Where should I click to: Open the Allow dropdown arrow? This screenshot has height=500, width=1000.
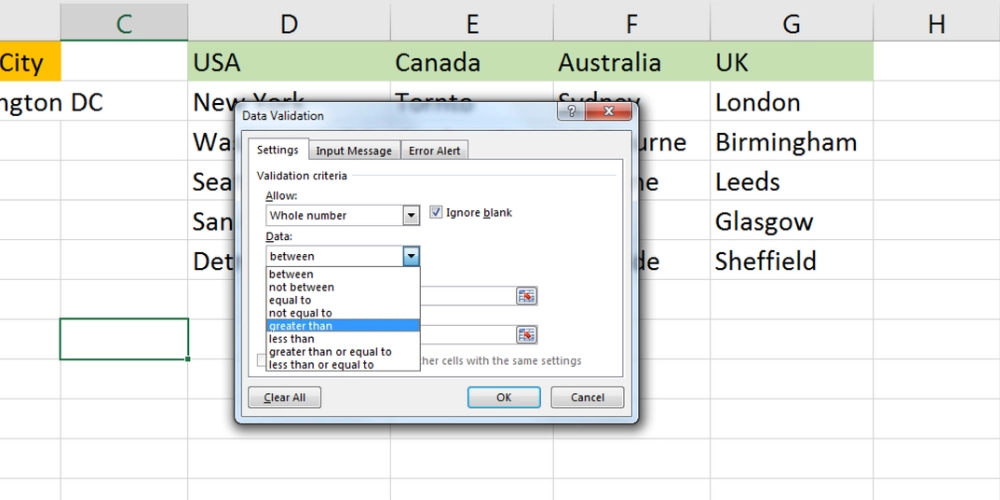click(x=411, y=216)
